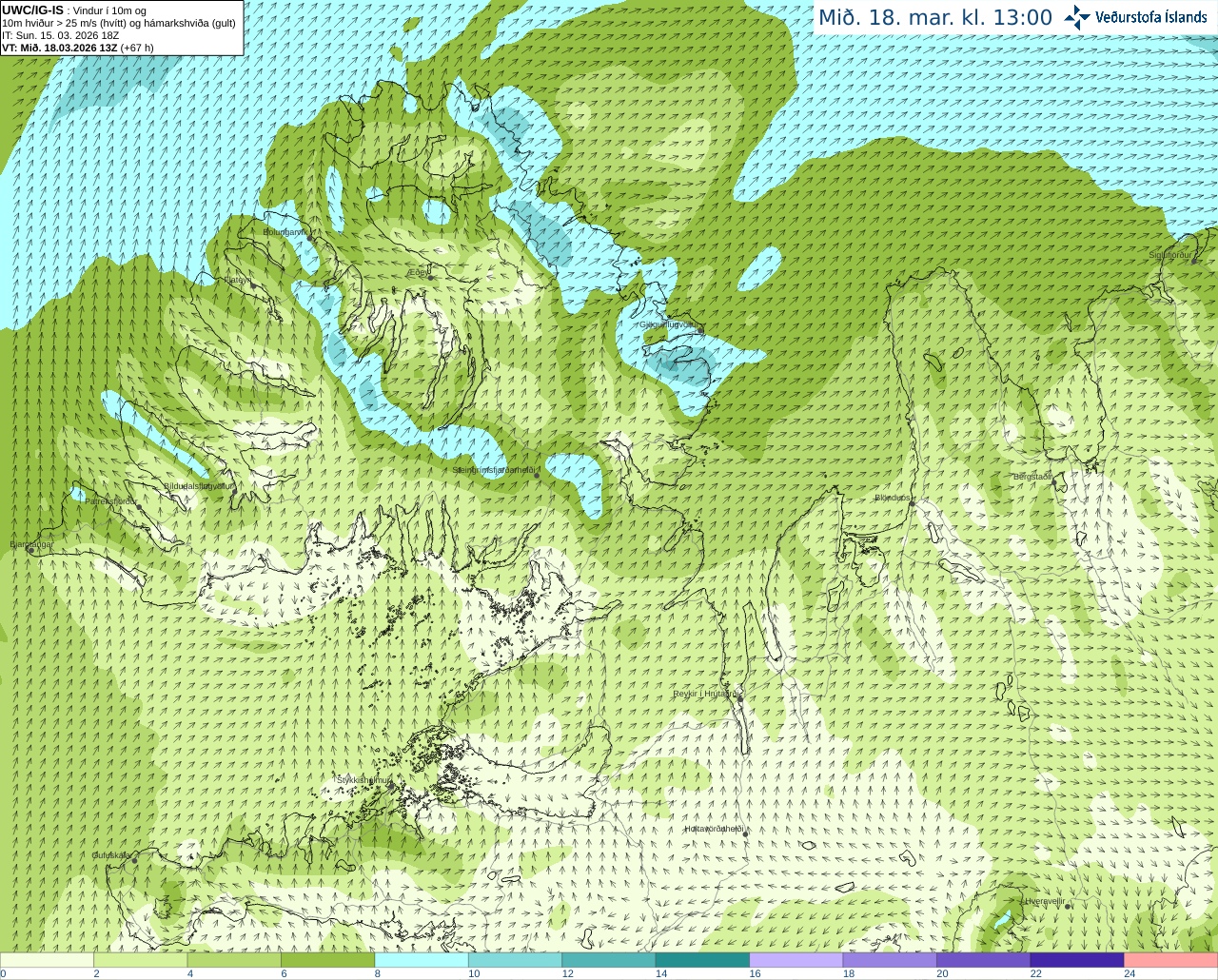Click the Siglufjörður station dot
Viewport: 1218px width, 980px height.
1194,260
